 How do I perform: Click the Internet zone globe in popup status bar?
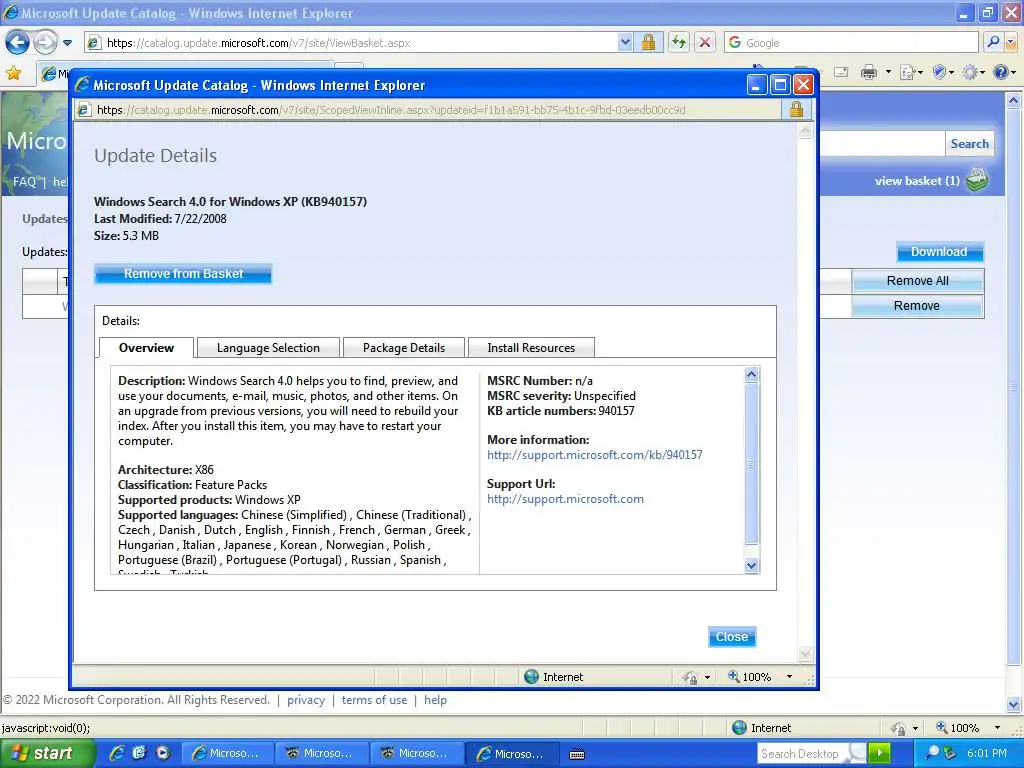point(532,677)
